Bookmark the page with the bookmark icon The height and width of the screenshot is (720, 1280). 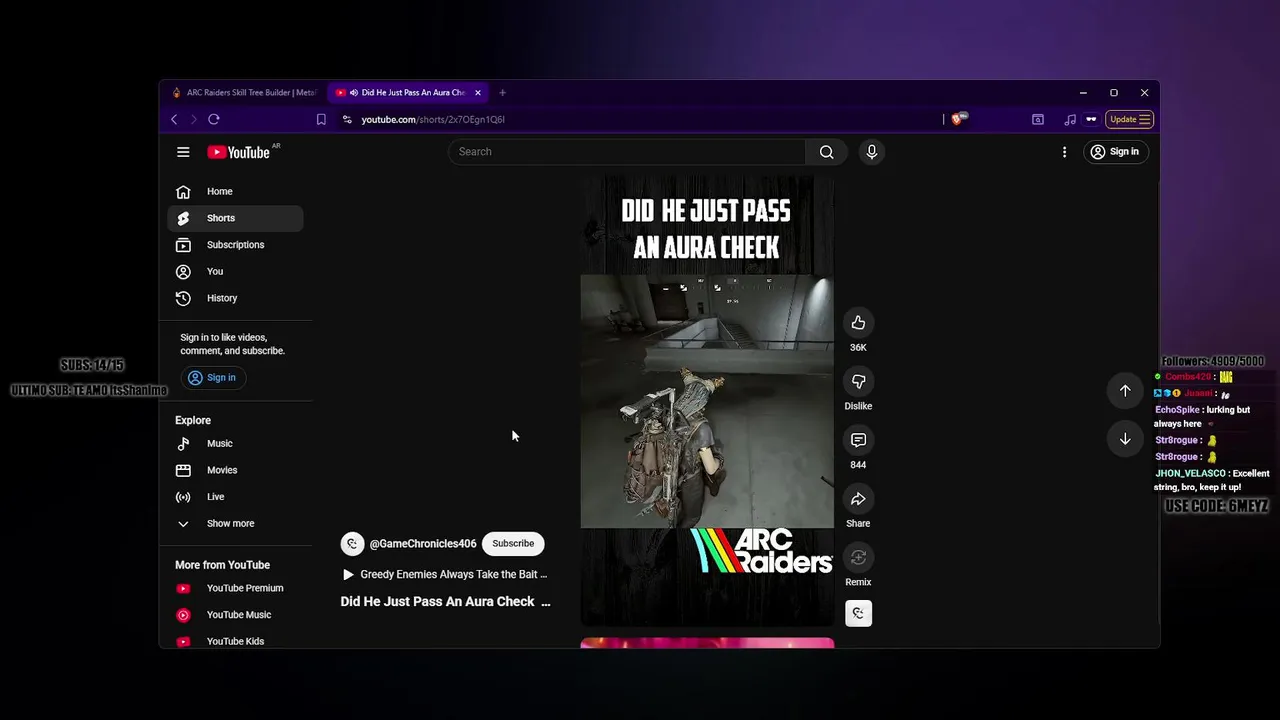[x=321, y=119]
